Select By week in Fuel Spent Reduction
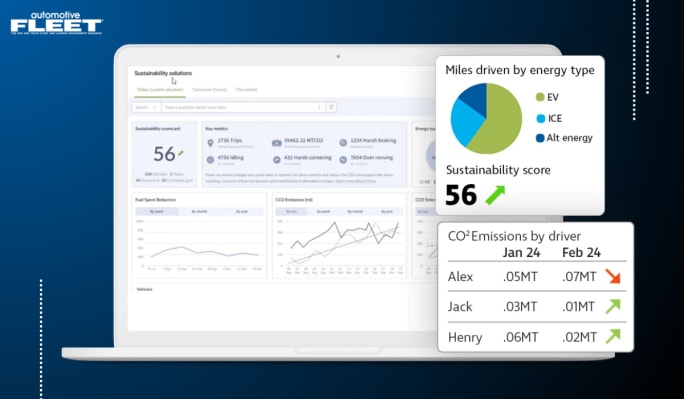This screenshot has height=399, width=684. coord(157,211)
